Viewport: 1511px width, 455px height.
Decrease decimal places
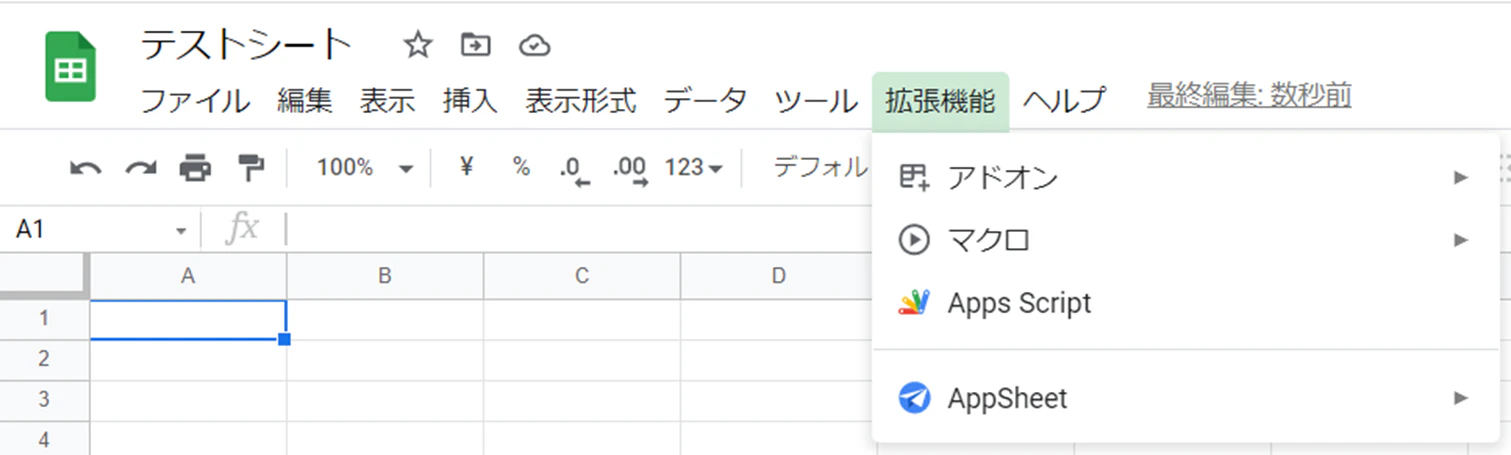pos(575,170)
